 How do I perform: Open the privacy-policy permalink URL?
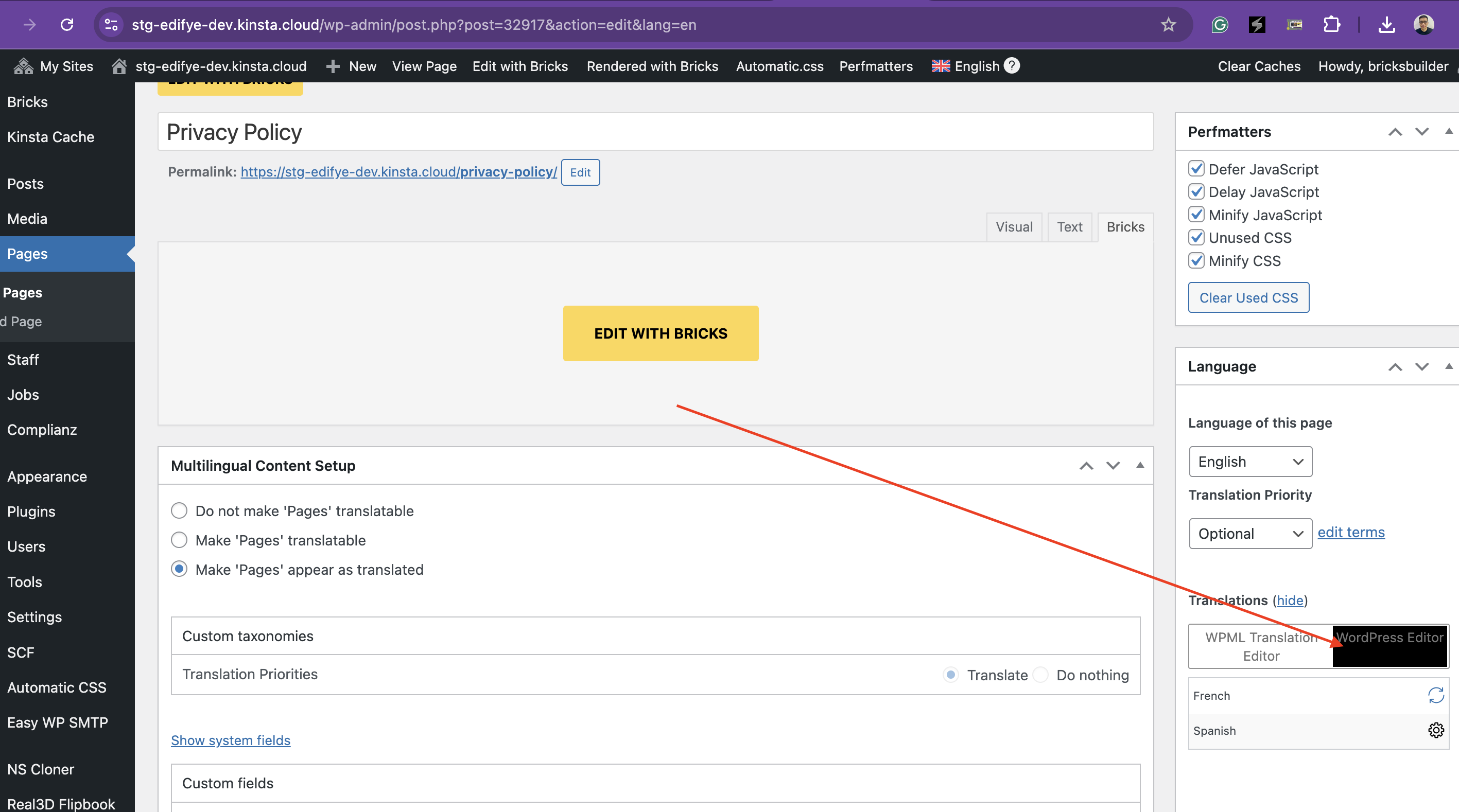click(398, 171)
